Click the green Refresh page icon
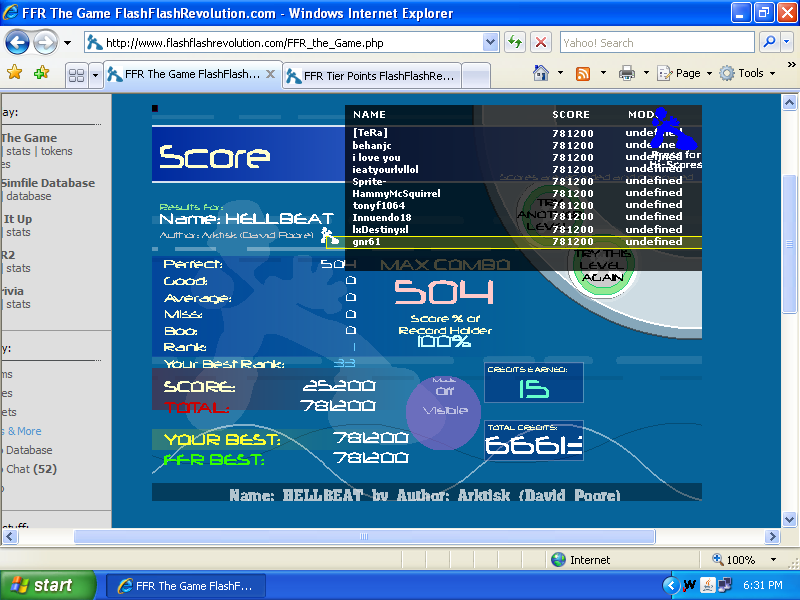Image resolution: width=800 pixels, height=600 pixels. [515, 43]
